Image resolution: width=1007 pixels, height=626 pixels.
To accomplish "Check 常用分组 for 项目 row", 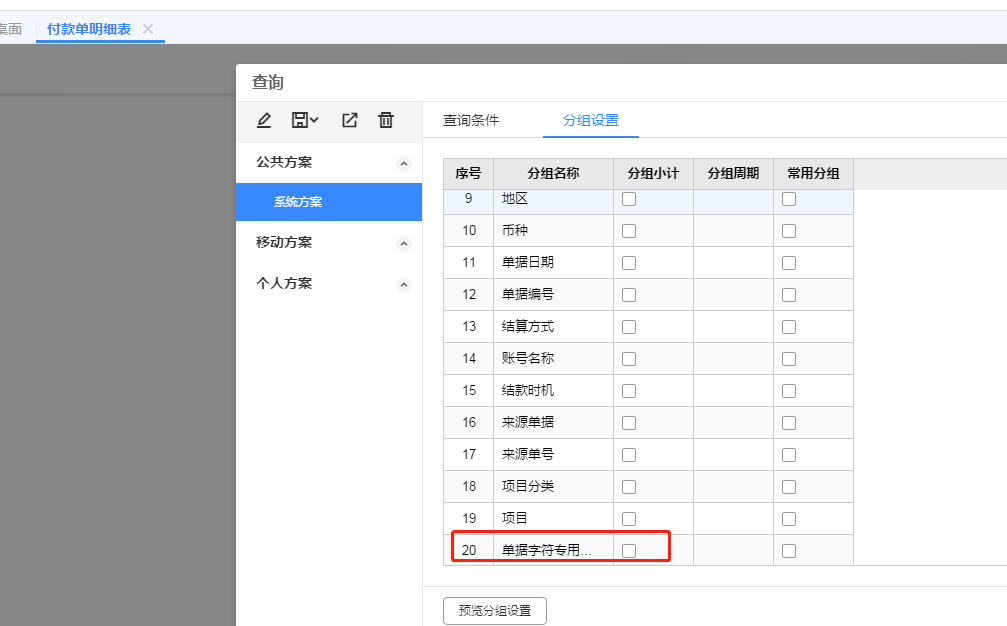I will pos(789,519).
